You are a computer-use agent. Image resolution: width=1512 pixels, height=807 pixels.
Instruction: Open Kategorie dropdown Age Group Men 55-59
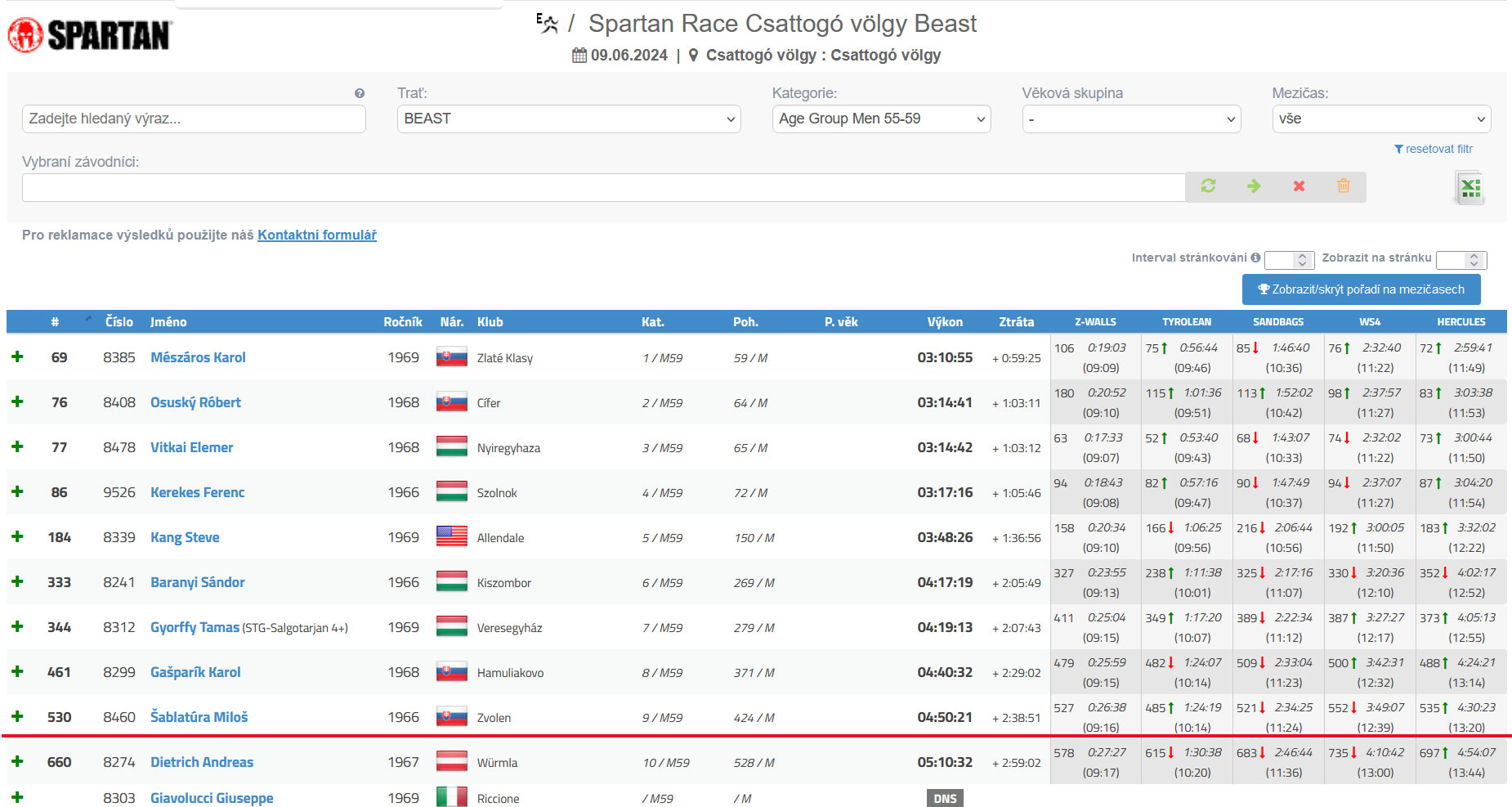click(x=881, y=119)
